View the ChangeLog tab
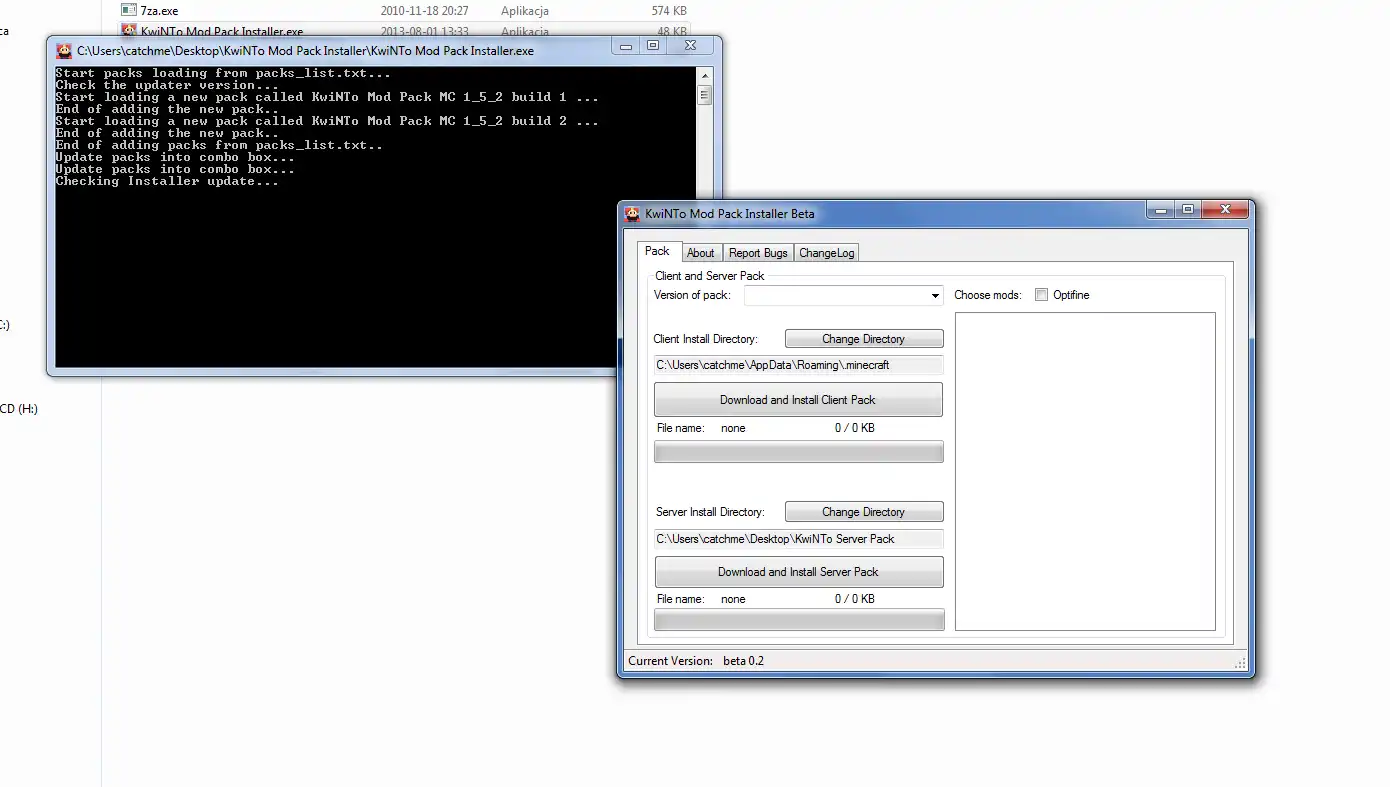 827,253
